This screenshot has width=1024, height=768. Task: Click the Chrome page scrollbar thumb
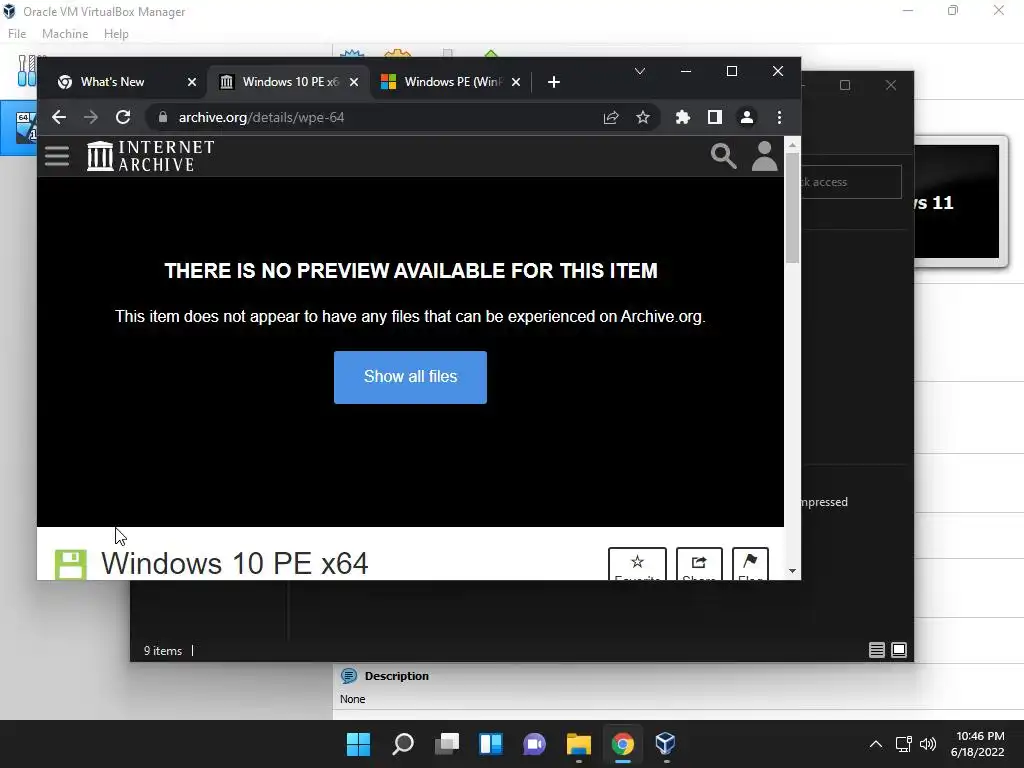tap(792, 208)
